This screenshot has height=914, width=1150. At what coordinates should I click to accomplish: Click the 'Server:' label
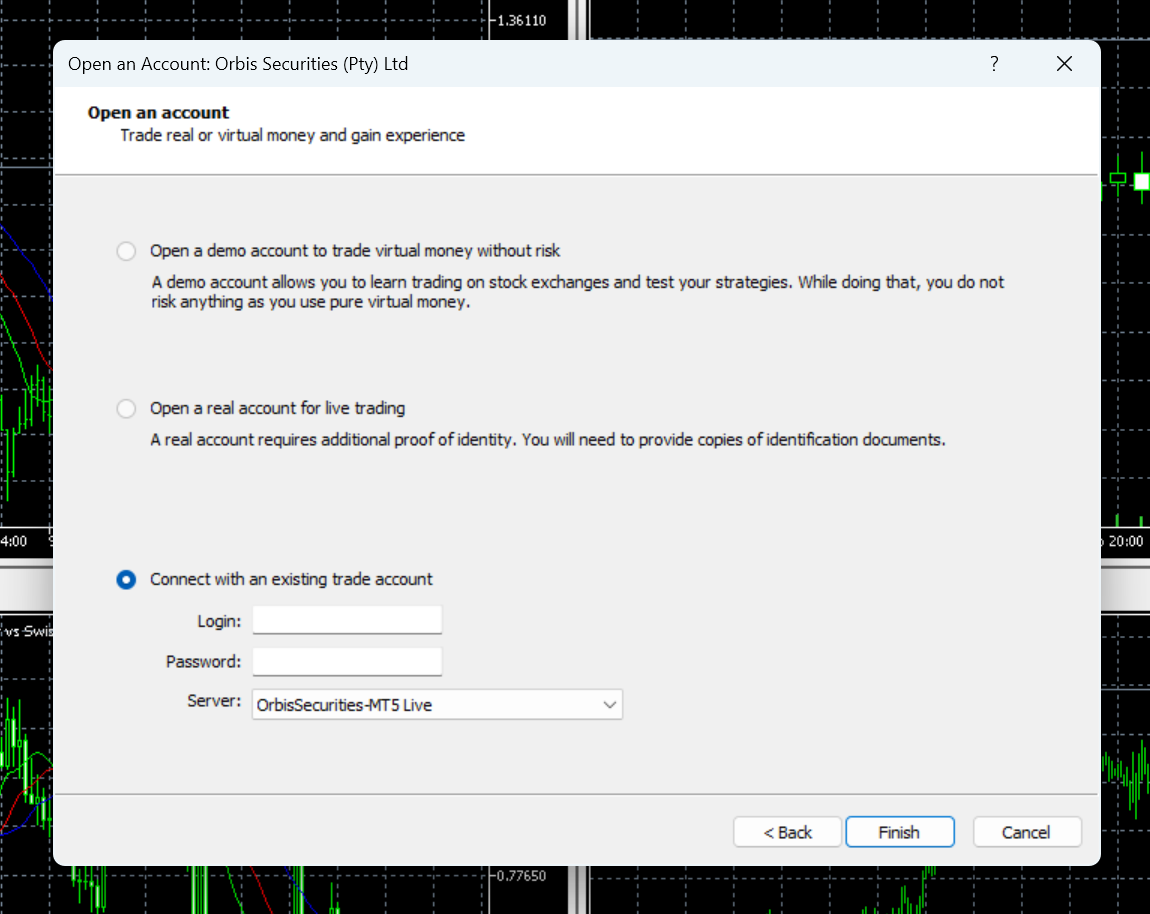[214, 701]
